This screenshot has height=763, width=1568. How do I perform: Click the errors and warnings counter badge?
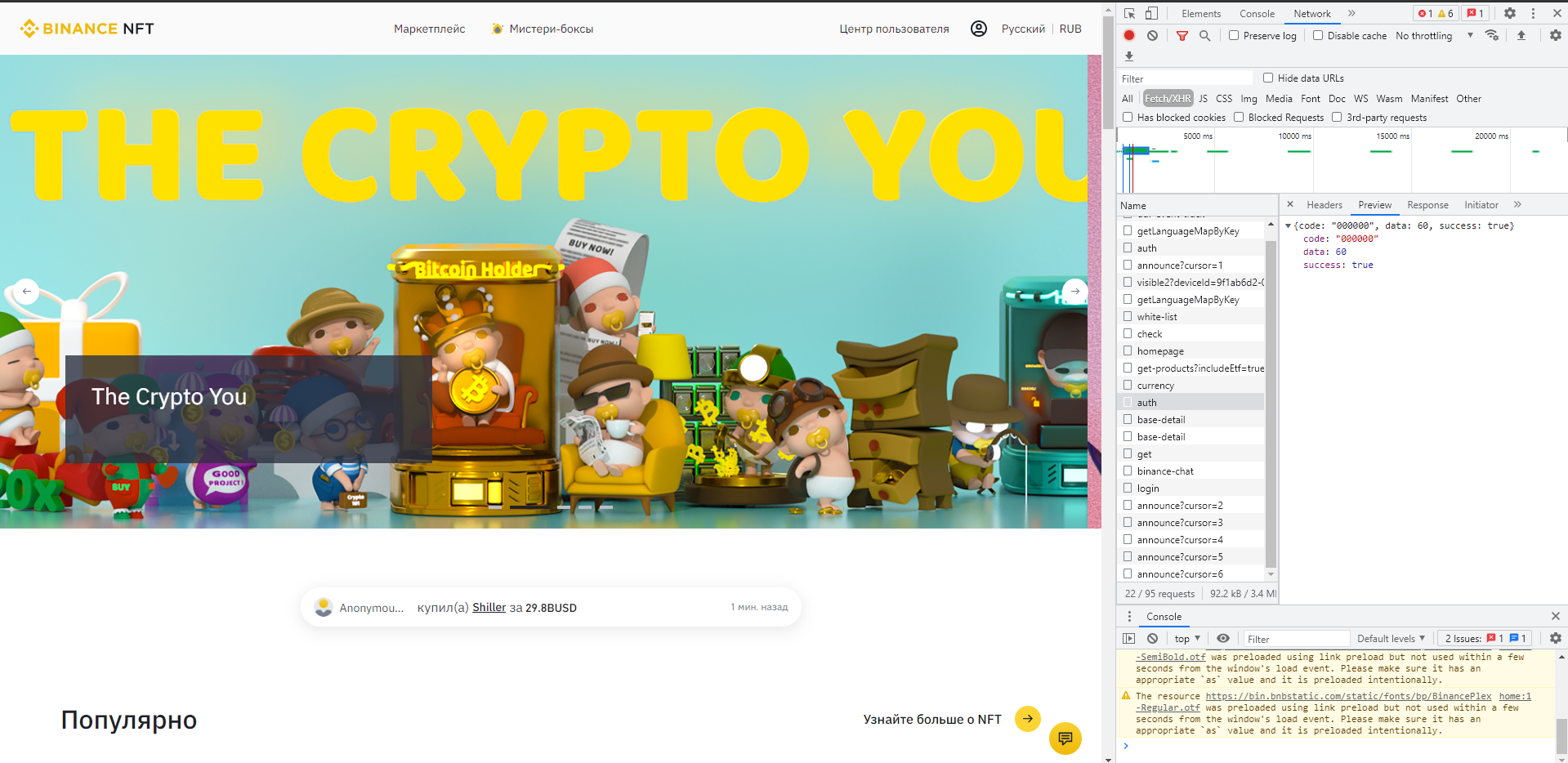(1435, 13)
